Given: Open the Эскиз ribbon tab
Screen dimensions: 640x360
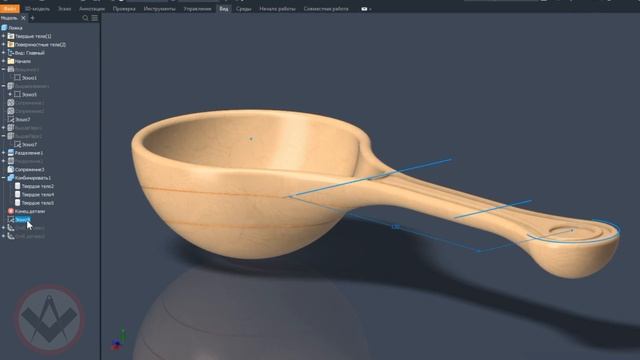Looking at the screenshot, I should tap(64, 9).
